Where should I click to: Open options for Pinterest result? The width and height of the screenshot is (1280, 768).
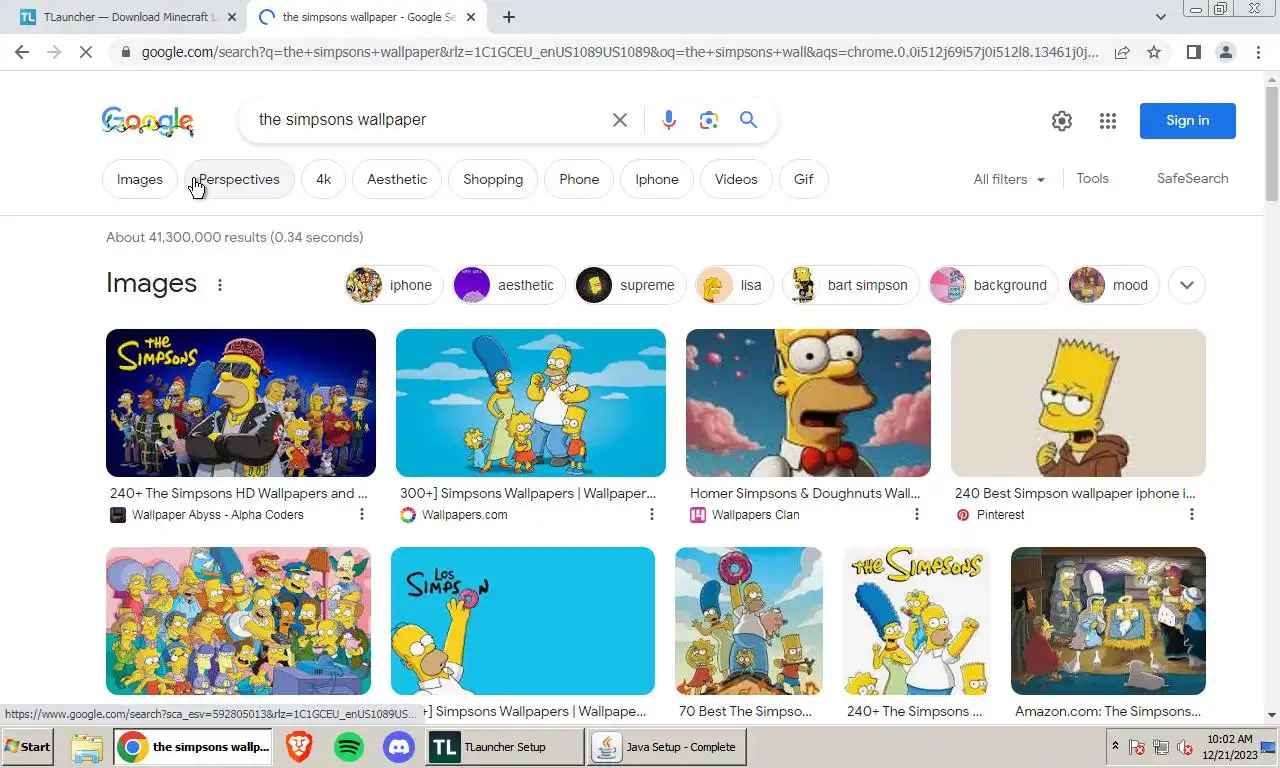point(1192,514)
